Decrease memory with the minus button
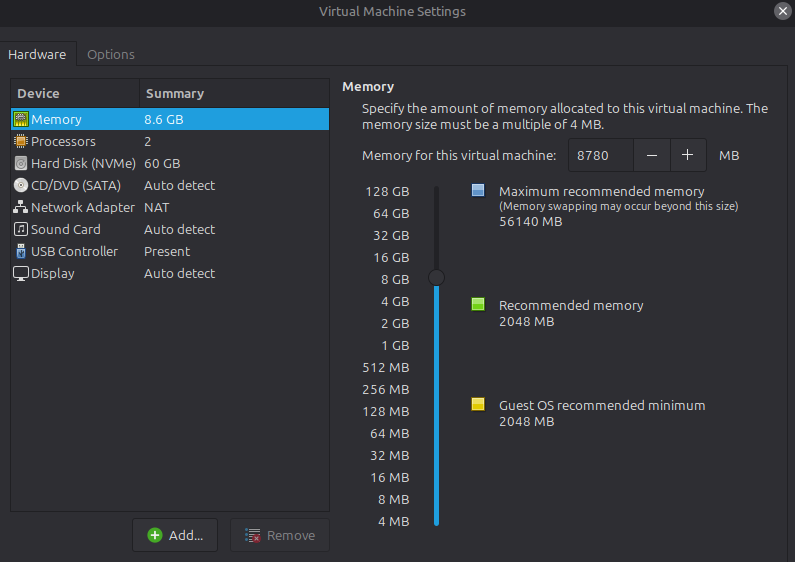Image resolution: width=795 pixels, height=562 pixels. pyautogui.click(x=652, y=155)
